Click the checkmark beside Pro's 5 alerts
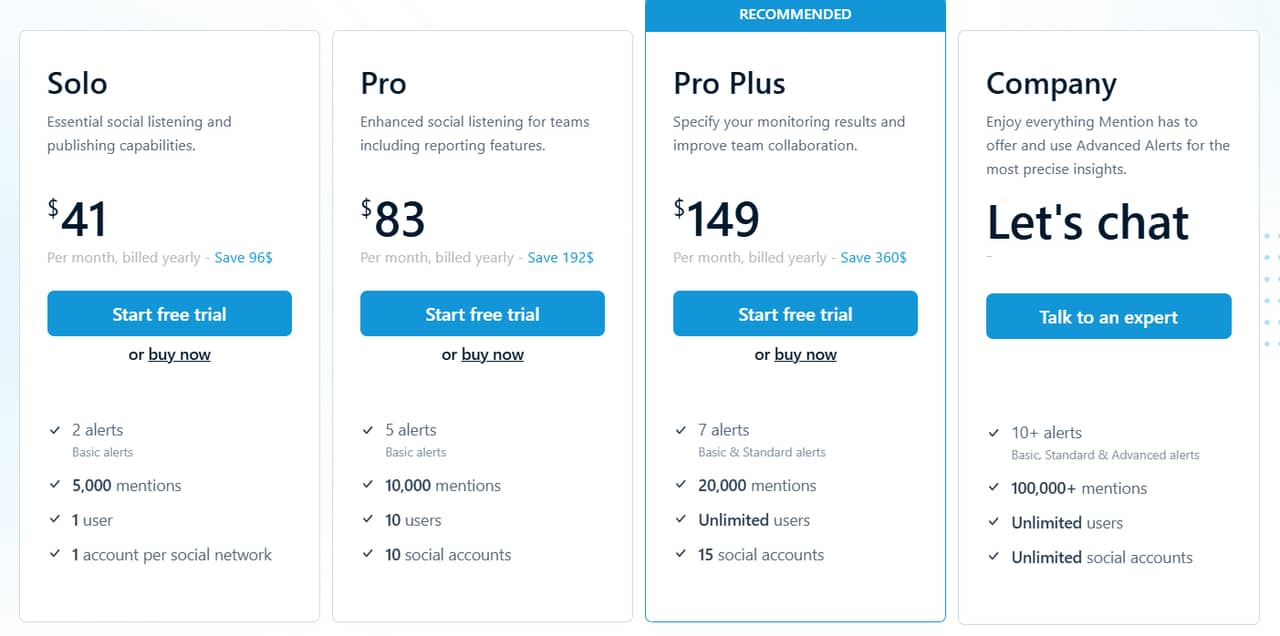The height and width of the screenshot is (636, 1280). (x=369, y=430)
